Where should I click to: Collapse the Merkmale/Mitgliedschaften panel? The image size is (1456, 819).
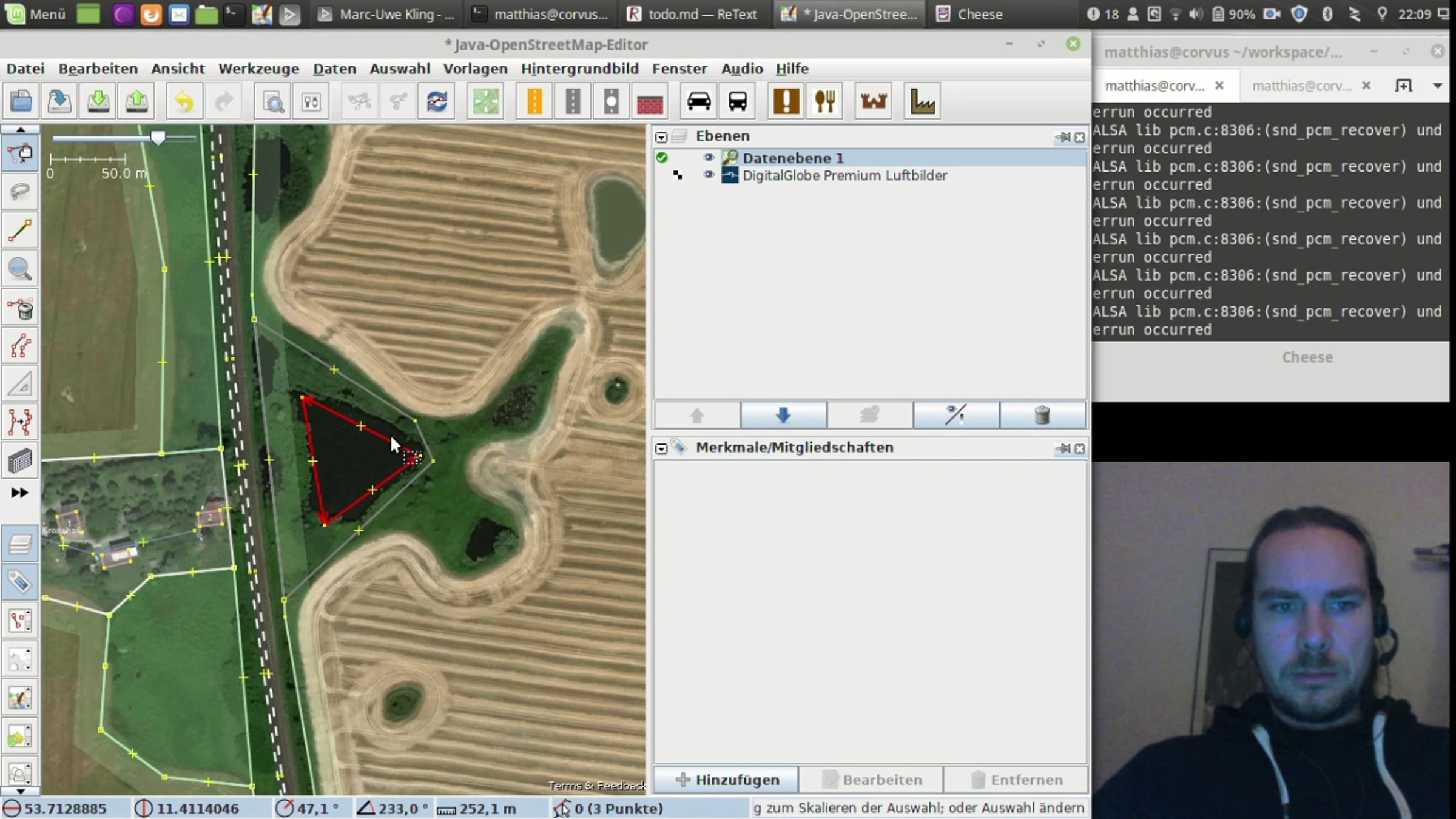(661, 449)
